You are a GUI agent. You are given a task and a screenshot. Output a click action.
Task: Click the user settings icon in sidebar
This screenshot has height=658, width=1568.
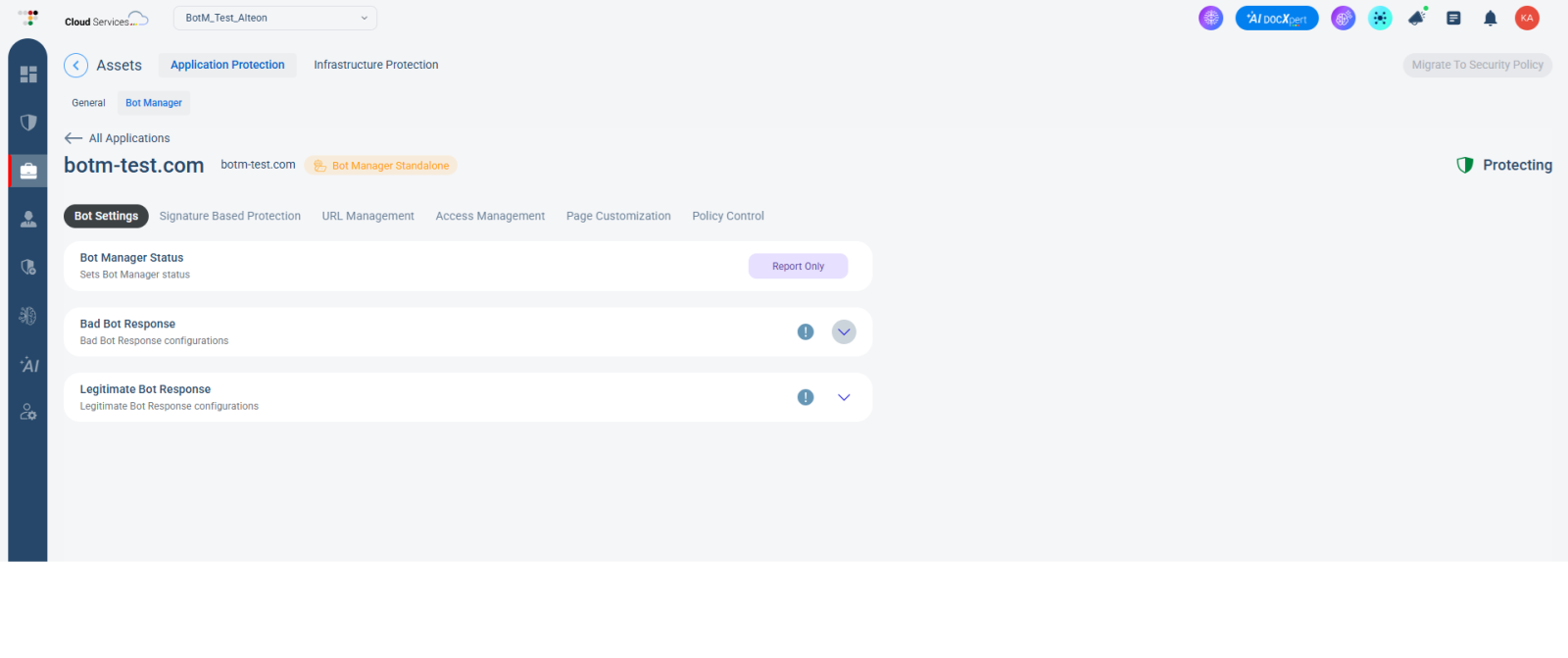tap(28, 412)
